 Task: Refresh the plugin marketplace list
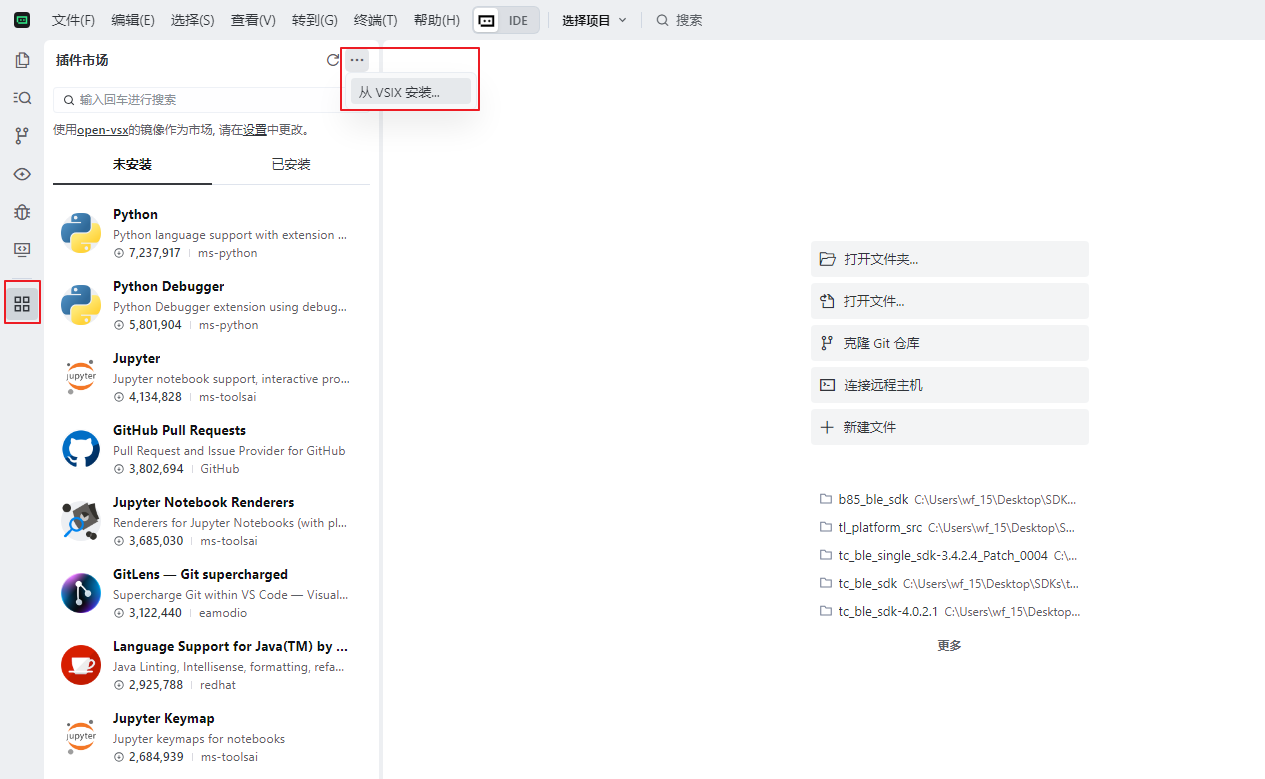point(333,60)
